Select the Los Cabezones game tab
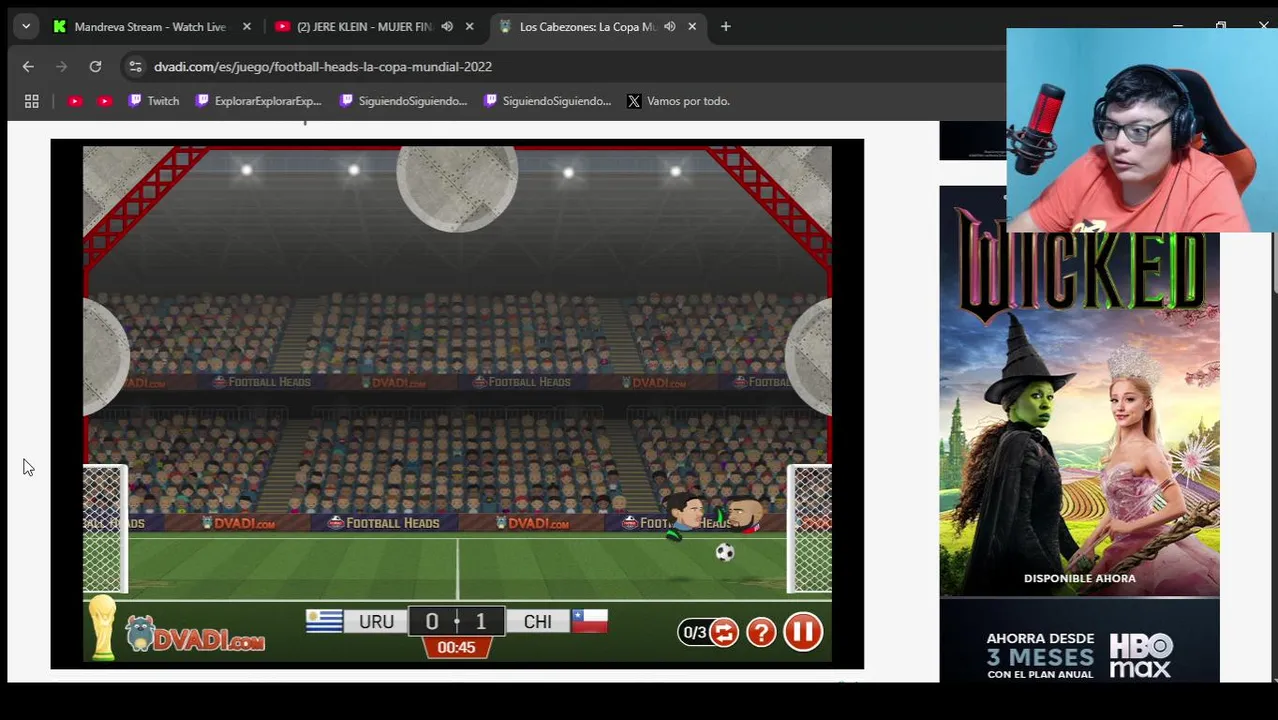1278x720 pixels. 588,27
